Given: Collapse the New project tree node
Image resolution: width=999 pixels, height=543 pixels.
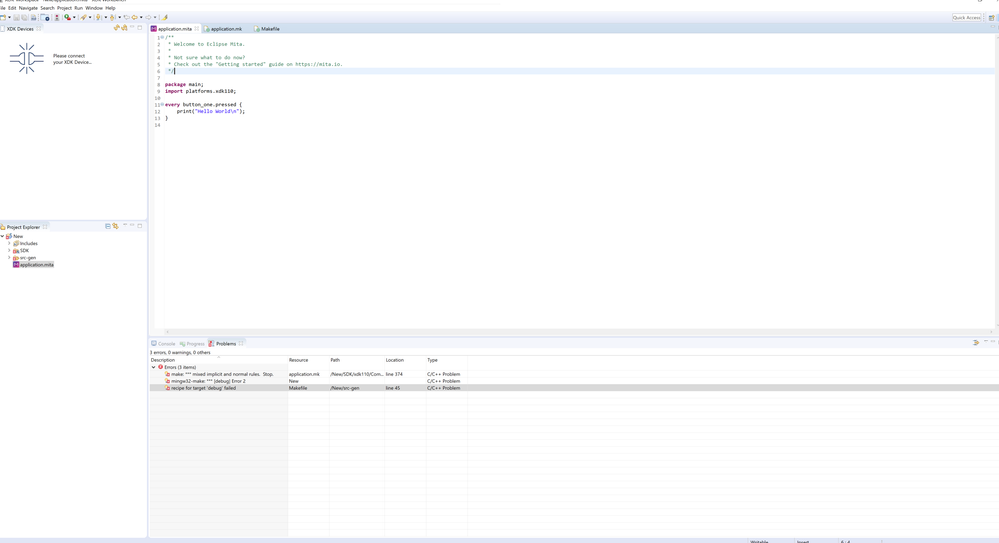Looking at the screenshot, I should point(3,236).
